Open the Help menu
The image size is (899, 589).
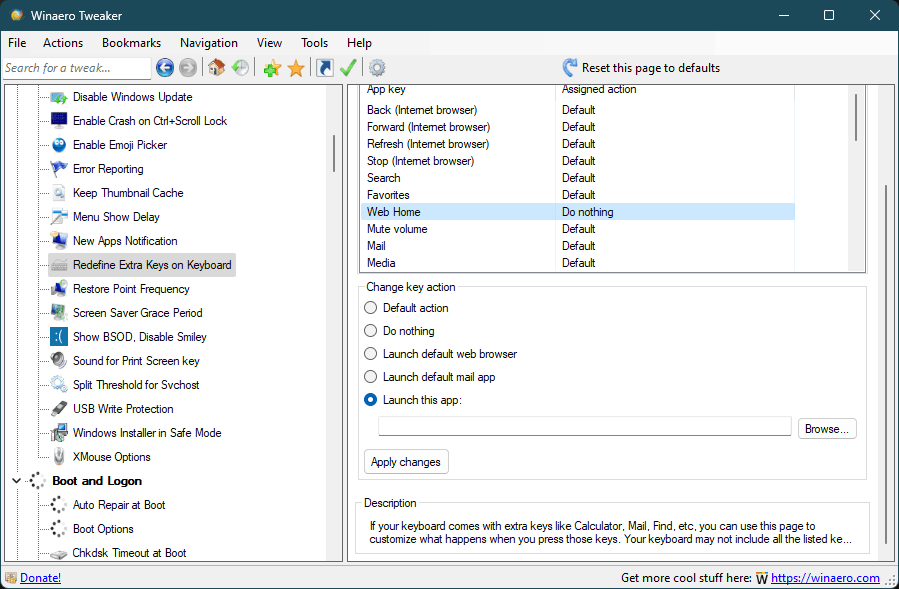click(359, 43)
